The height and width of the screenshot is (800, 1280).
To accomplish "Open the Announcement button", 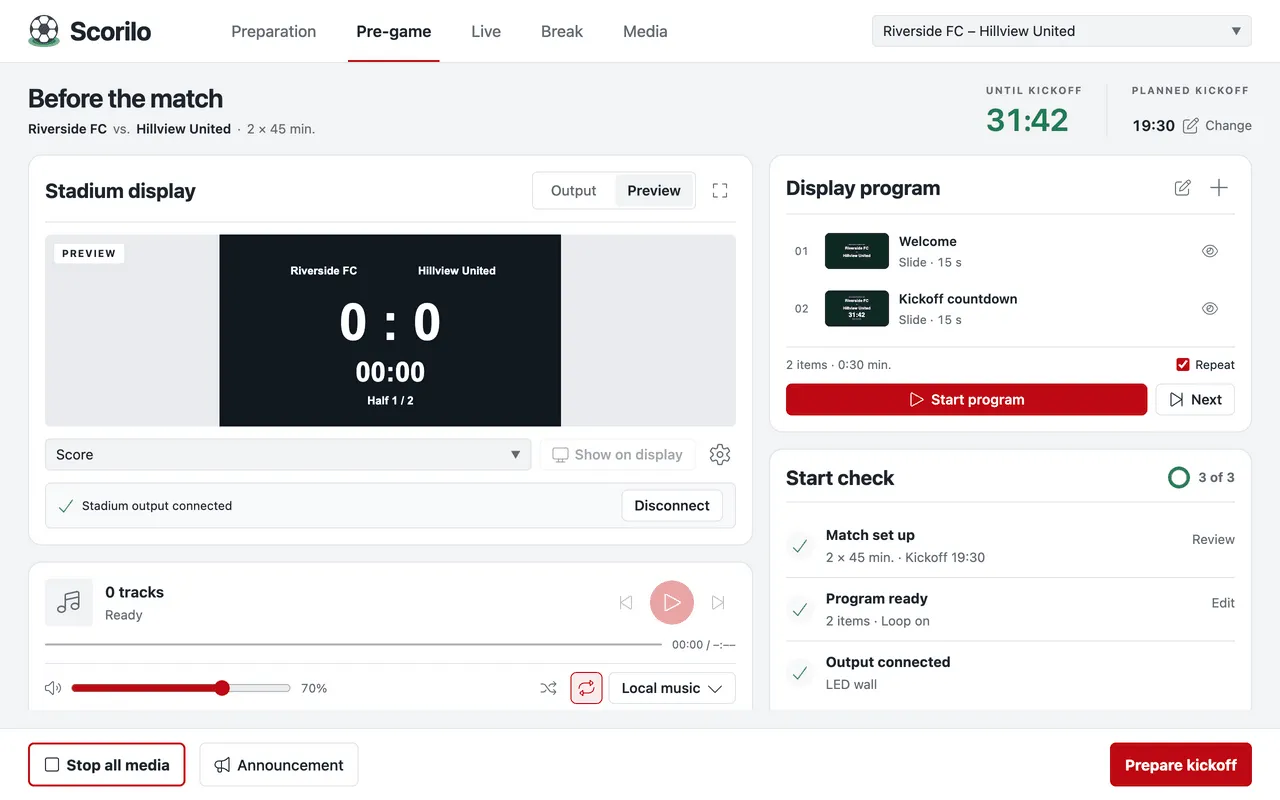I will pyautogui.click(x=279, y=765).
